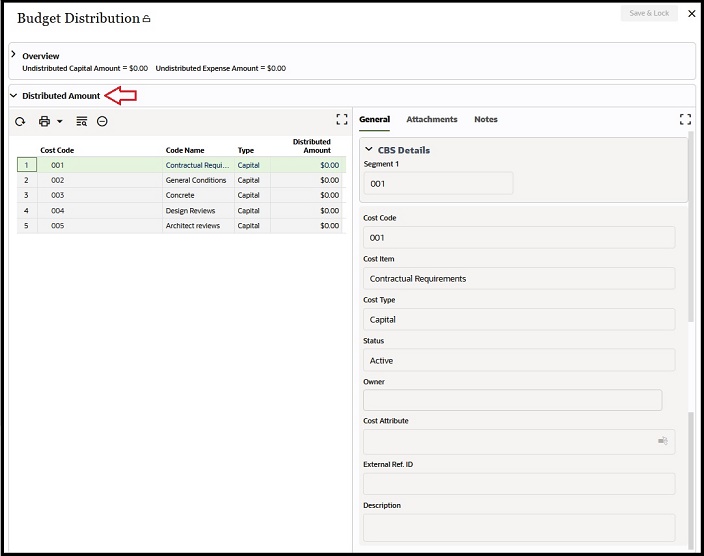The image size is (704, 556).
Task: Click the empty Owner field
Action: click(512, 400)
